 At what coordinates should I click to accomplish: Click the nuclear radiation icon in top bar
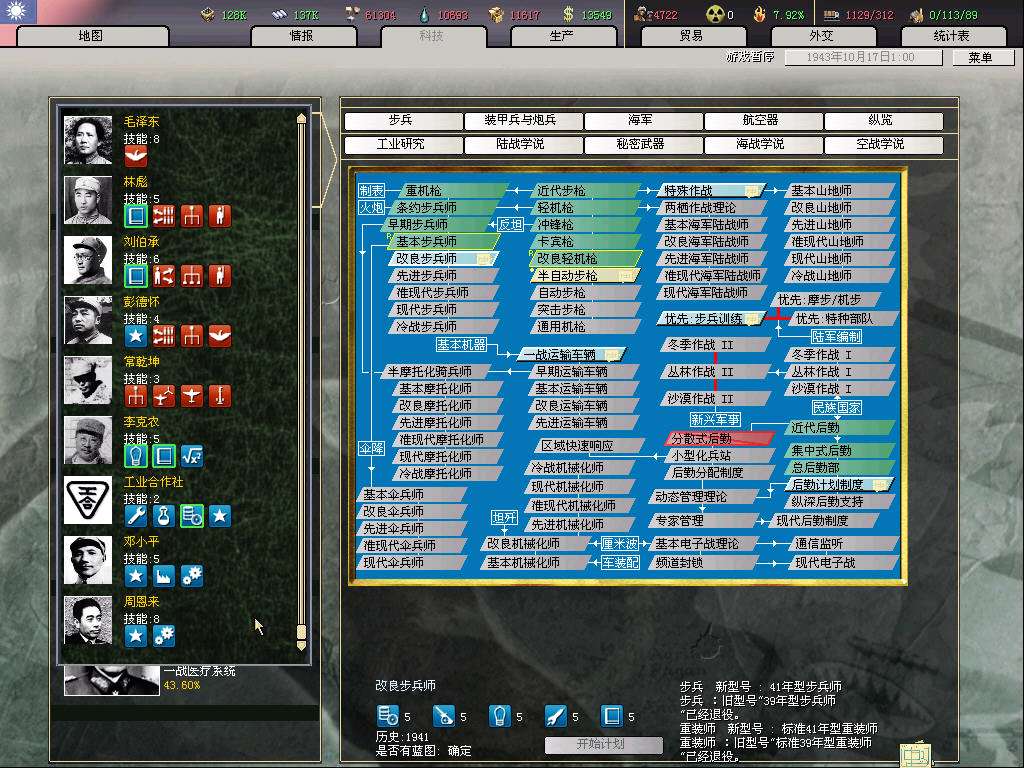point(715,14)
